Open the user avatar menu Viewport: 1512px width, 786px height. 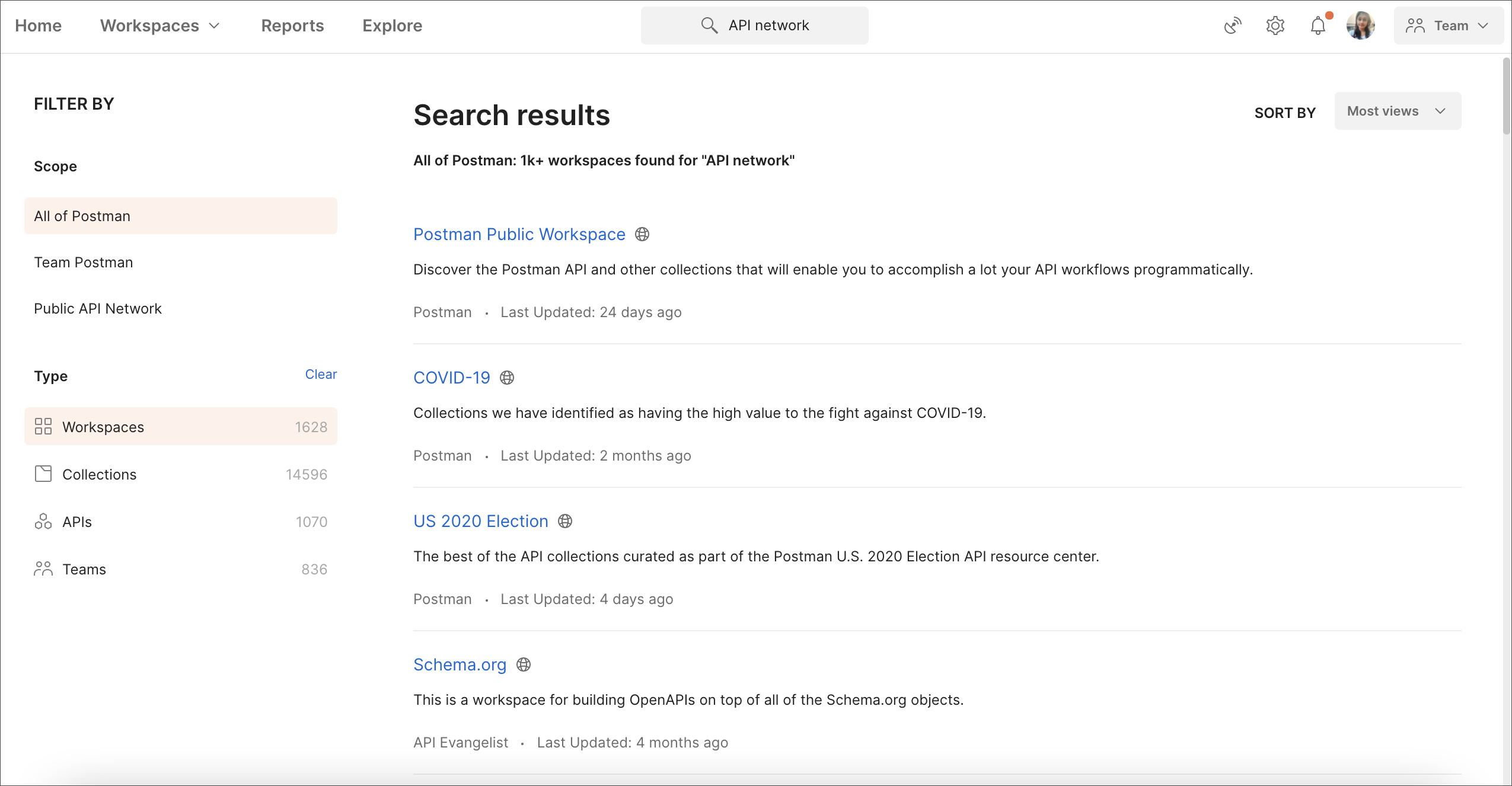[x=1361, y=25]
